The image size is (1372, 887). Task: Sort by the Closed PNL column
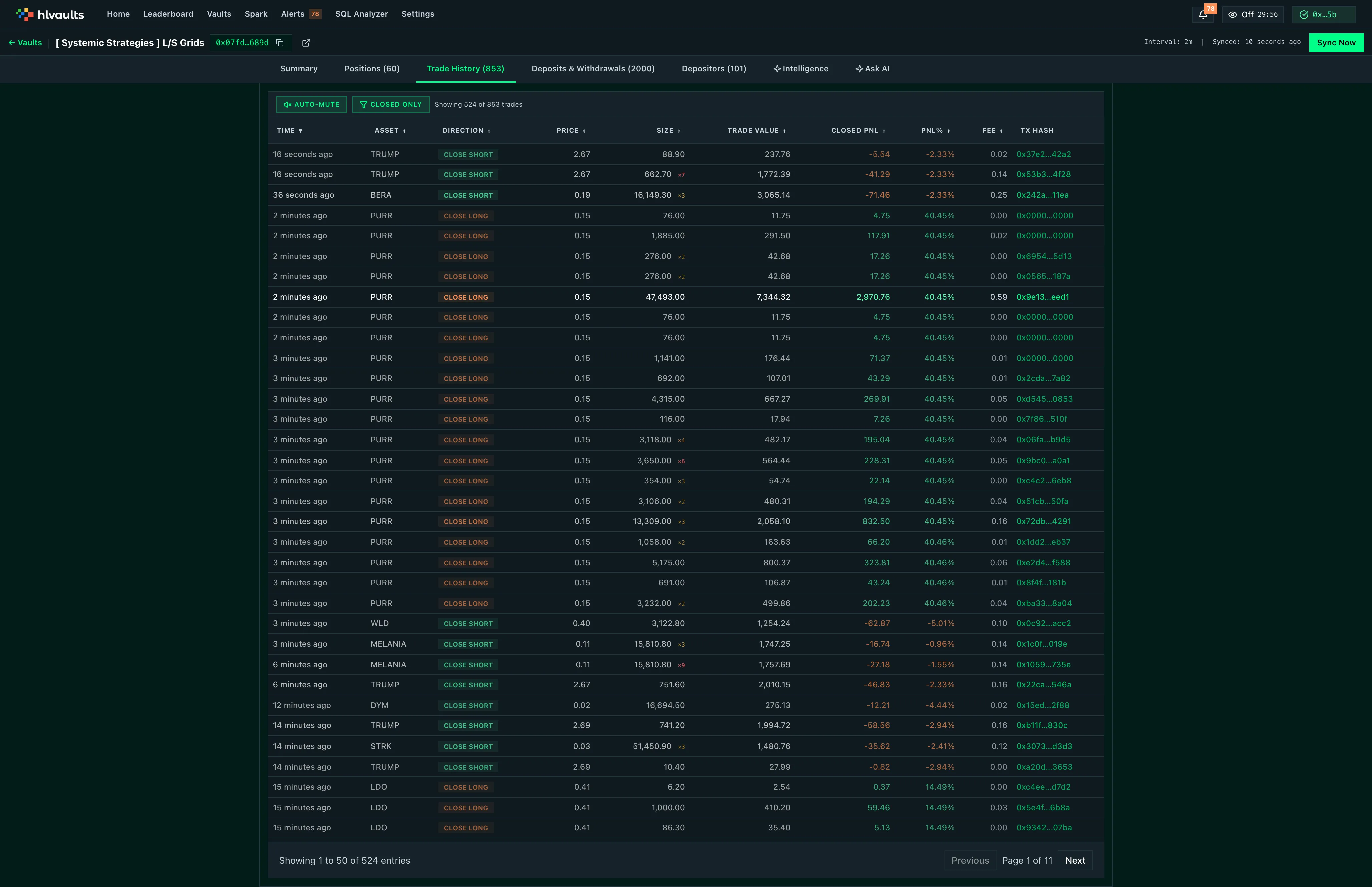click(859, 131)
